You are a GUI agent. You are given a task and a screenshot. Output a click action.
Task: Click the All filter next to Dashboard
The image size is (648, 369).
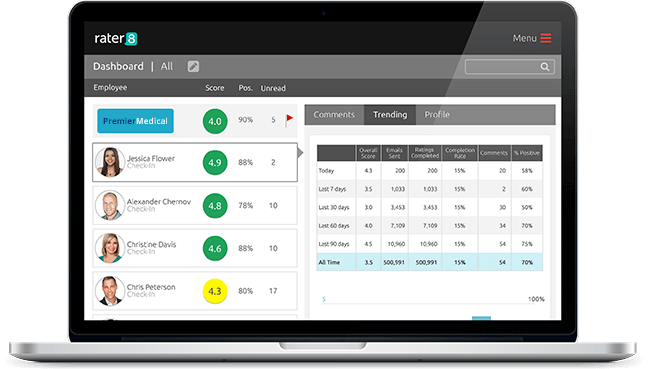coord(167,66)
